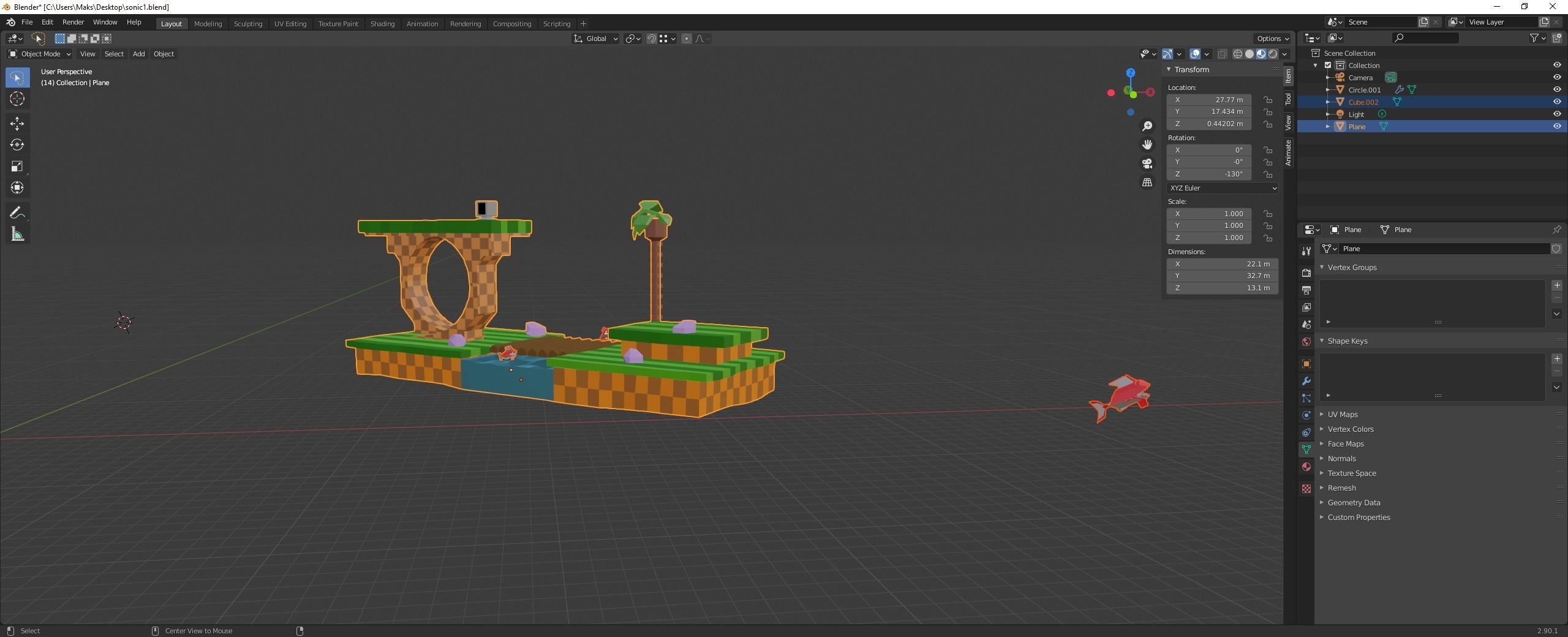The width and height of the screenshot is (1568, 637).
Task: Add a new shape key
Action: [1556, 359]
